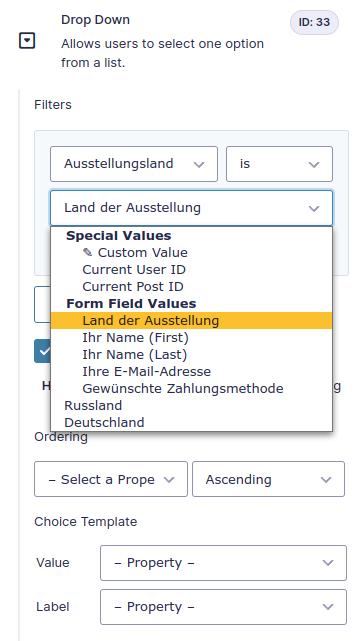Collapse the Land der Ausstellung value dropdown
360x641 pixels.
point(191,208)
